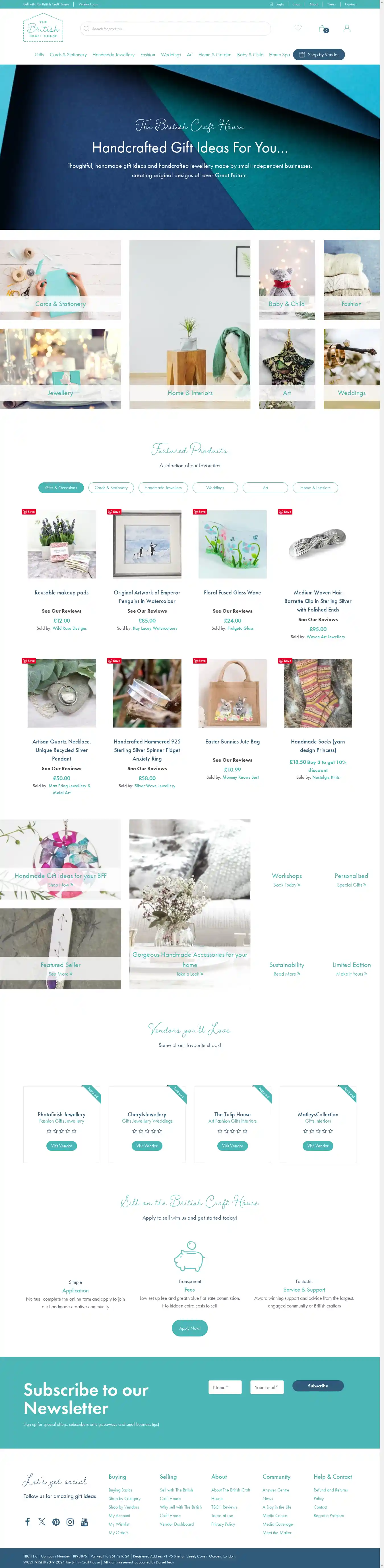The image size is (384, 1568).
Task: Open the shopping basket icon
Action: coord(323,29)
